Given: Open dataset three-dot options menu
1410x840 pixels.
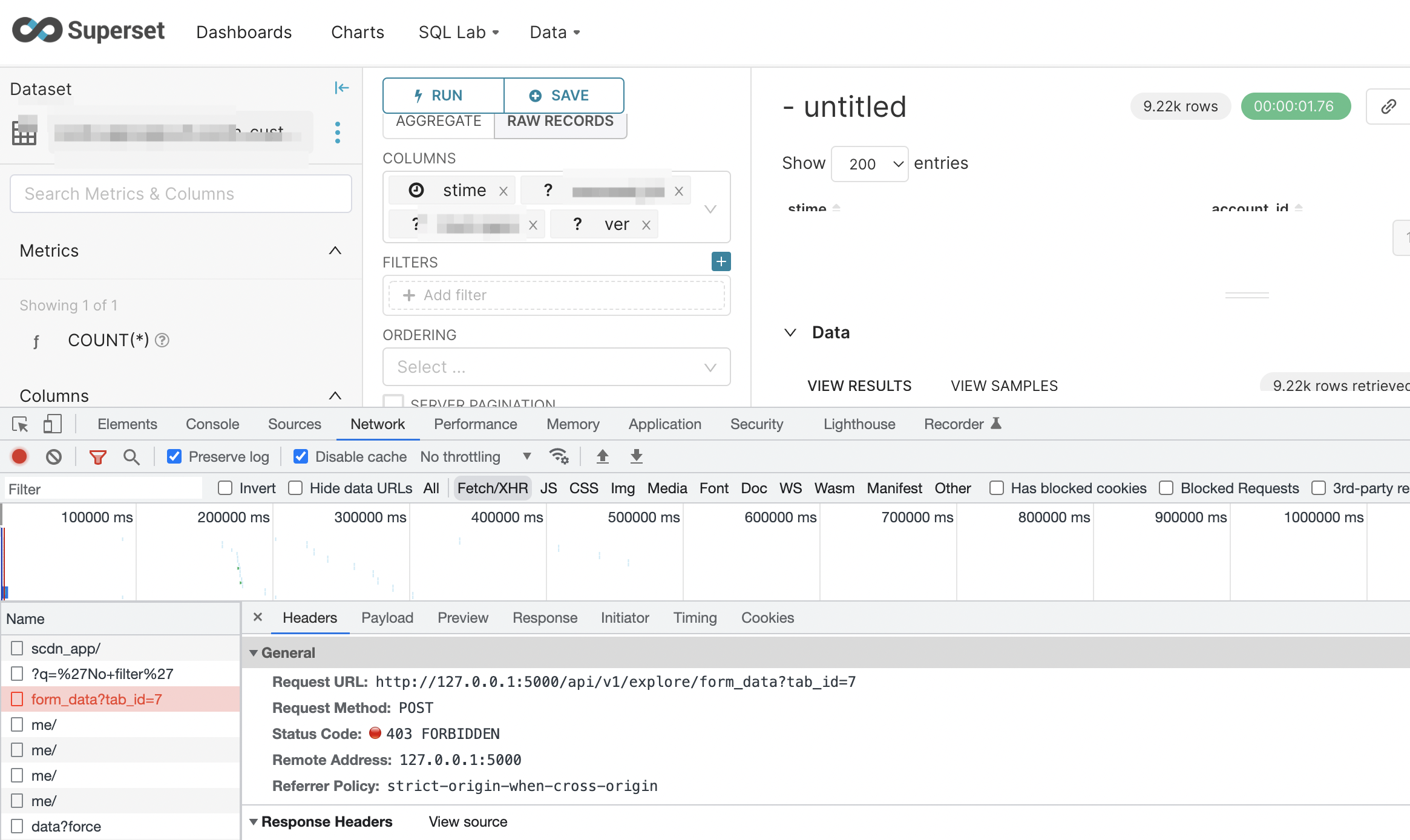Looking at the screenshot, I should (x=338, y=133).
